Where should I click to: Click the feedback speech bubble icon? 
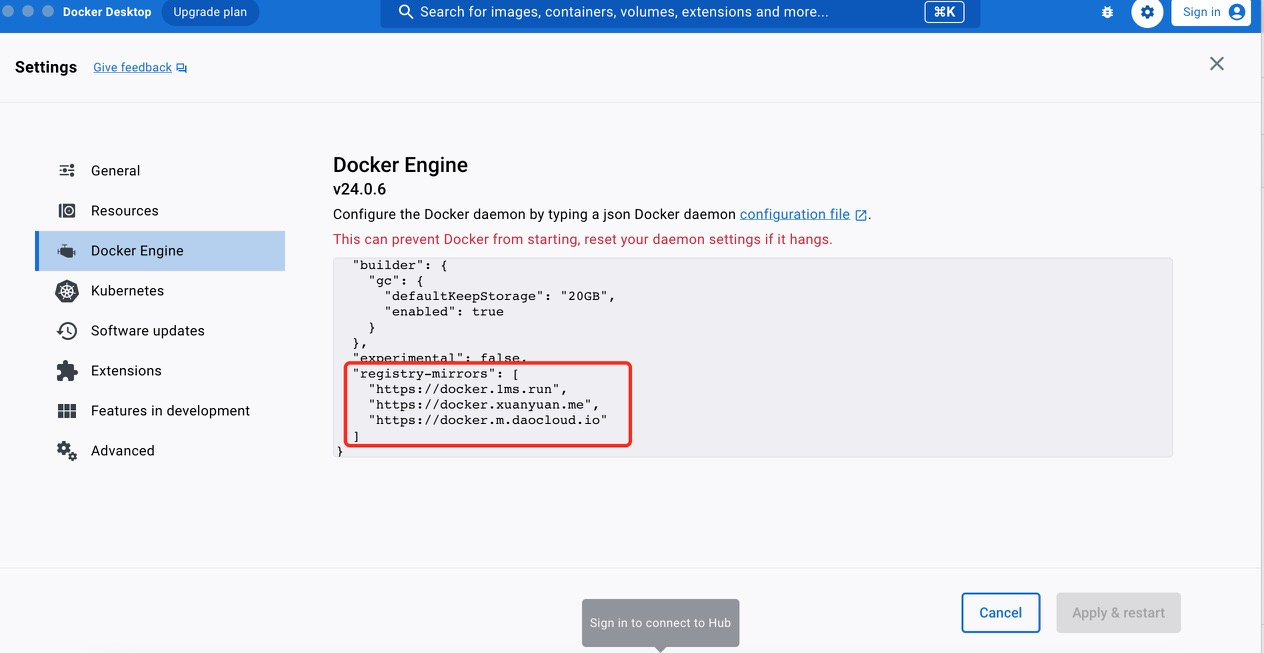pyautogui.click(x=182, y=68)
